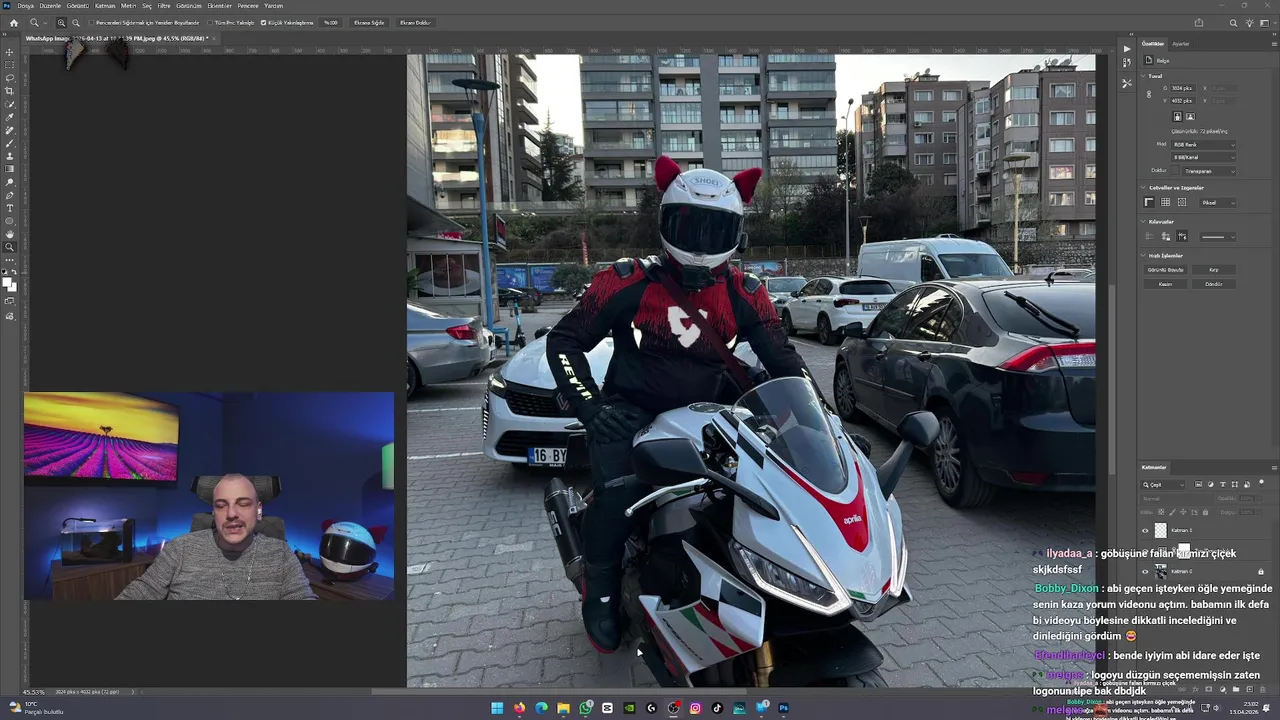
Task: Click the Katman 0 layer thumbnail
Action: click(1160, 571)
